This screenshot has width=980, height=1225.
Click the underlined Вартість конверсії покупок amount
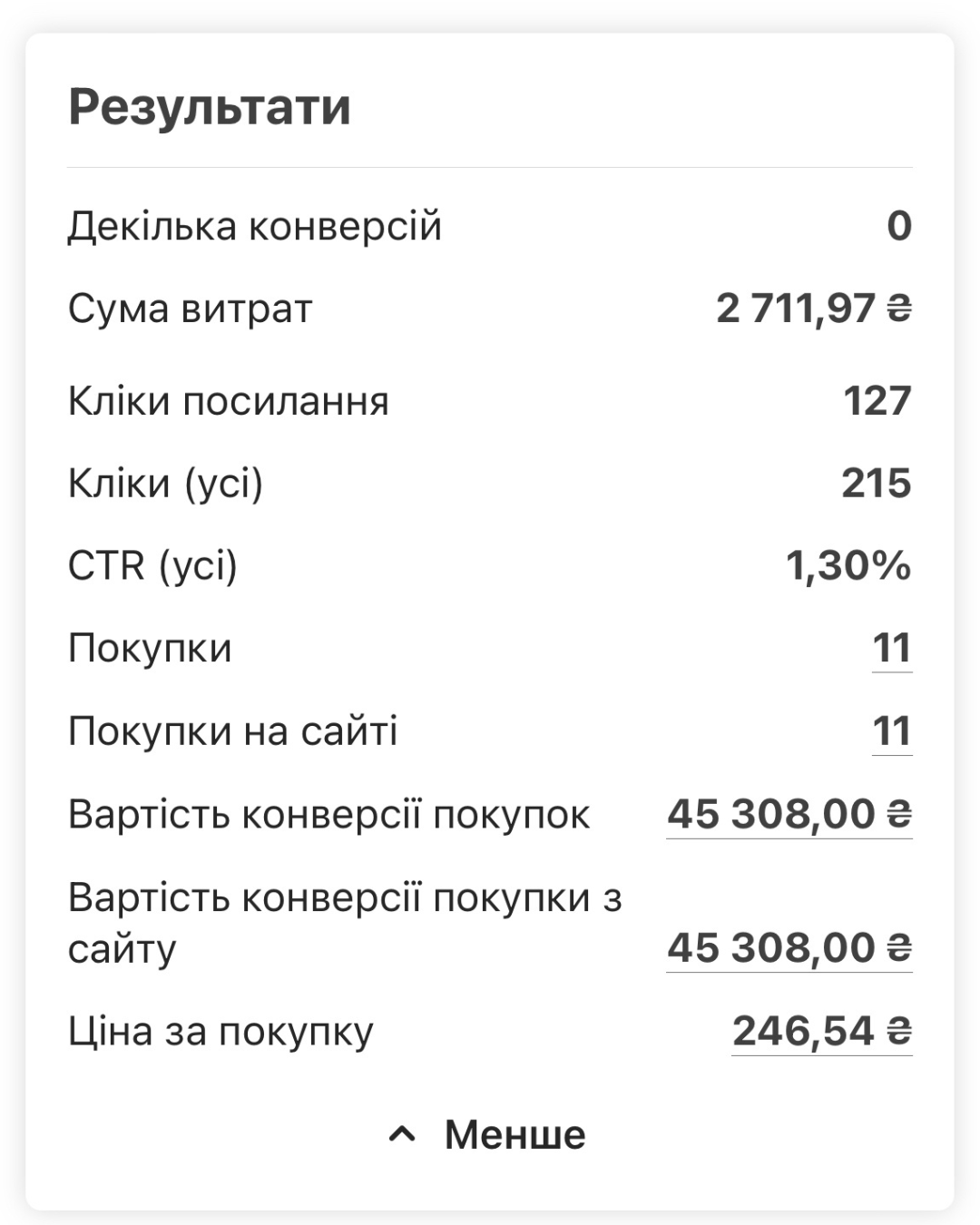point(789,814)
